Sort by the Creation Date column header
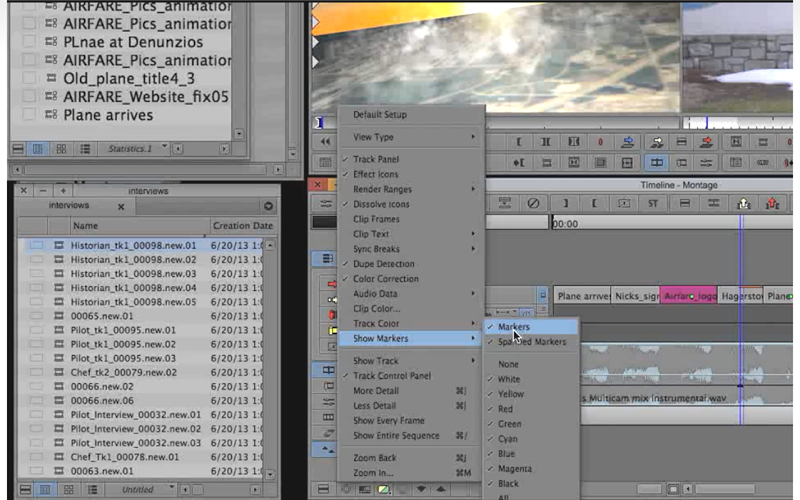 coord(241,226)
